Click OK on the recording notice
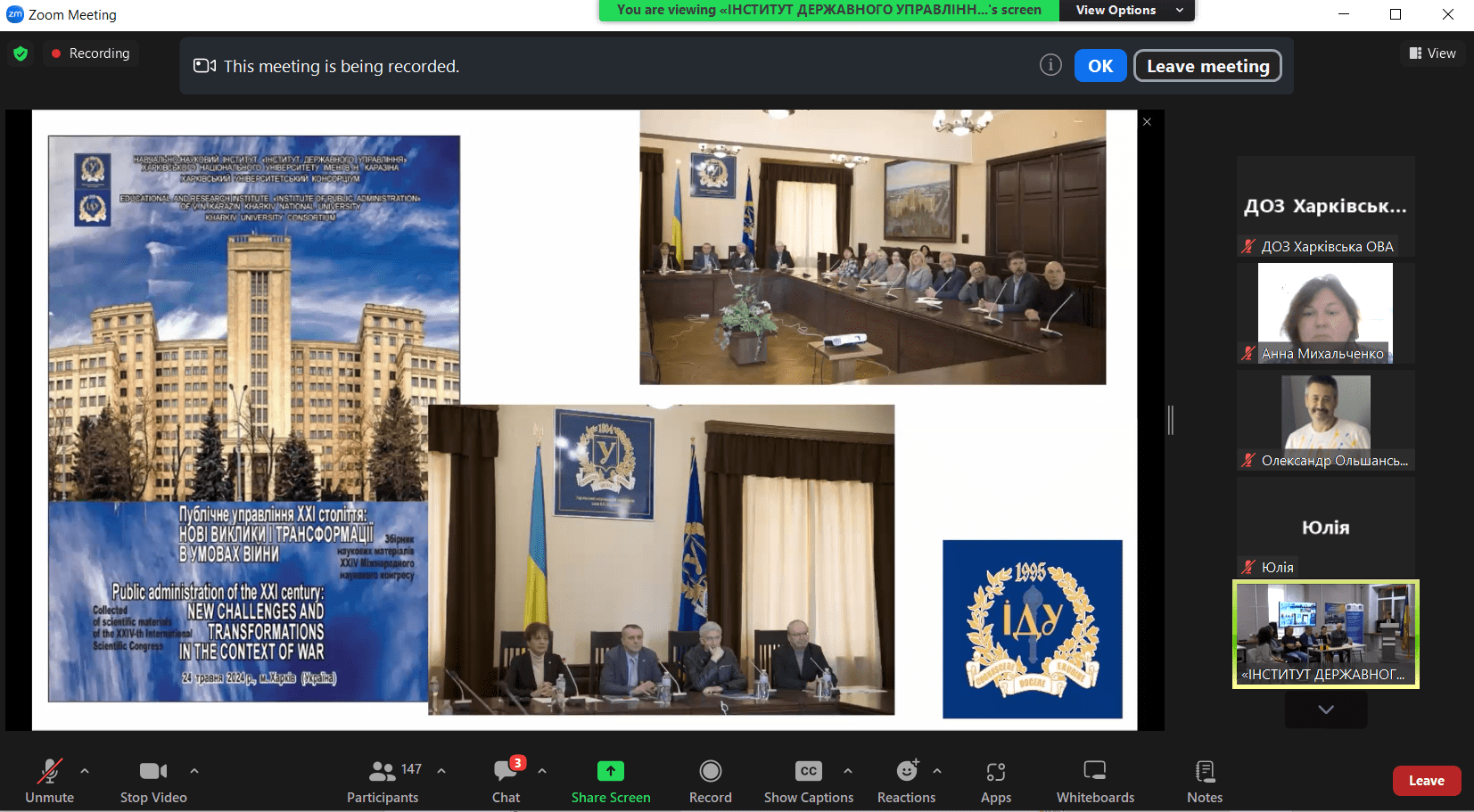This screenshot has height=812, width=1474. [1100, 66]
